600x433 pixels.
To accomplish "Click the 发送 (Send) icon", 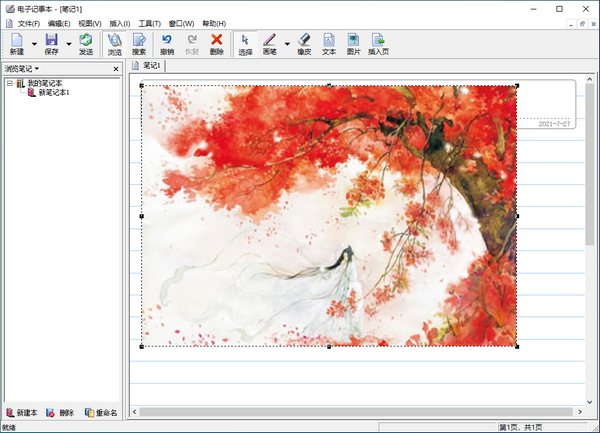I will [86, 44].
